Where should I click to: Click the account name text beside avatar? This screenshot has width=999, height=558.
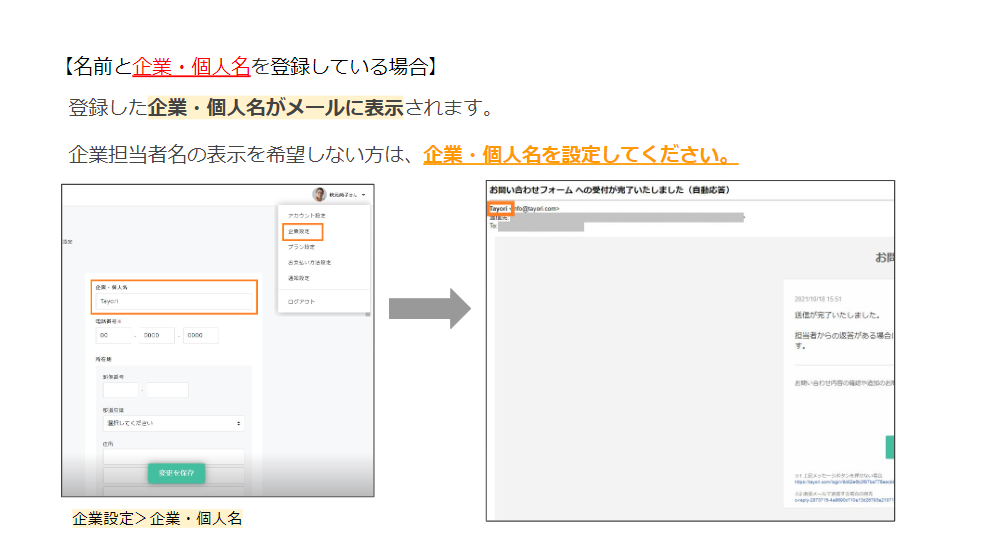click(343, 195)
